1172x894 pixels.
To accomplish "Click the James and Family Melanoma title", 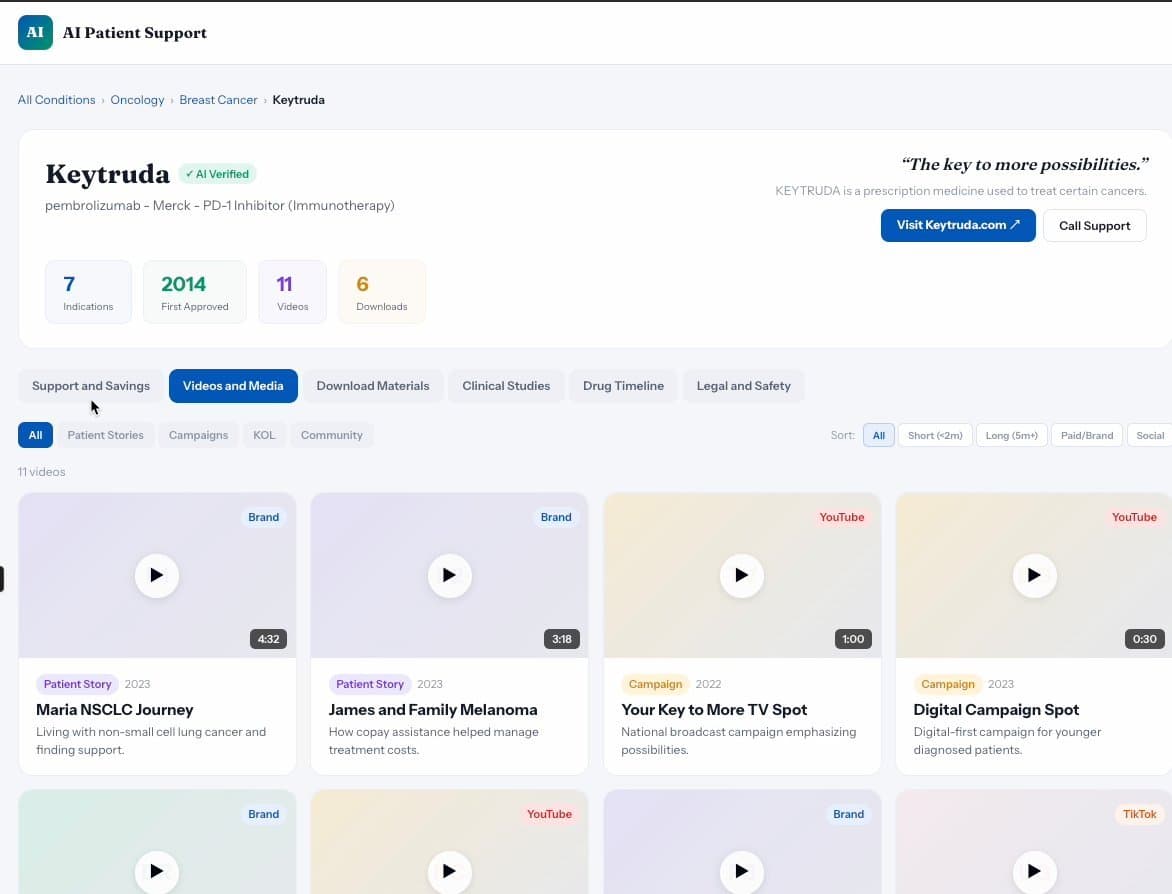I will coord(433,709).
